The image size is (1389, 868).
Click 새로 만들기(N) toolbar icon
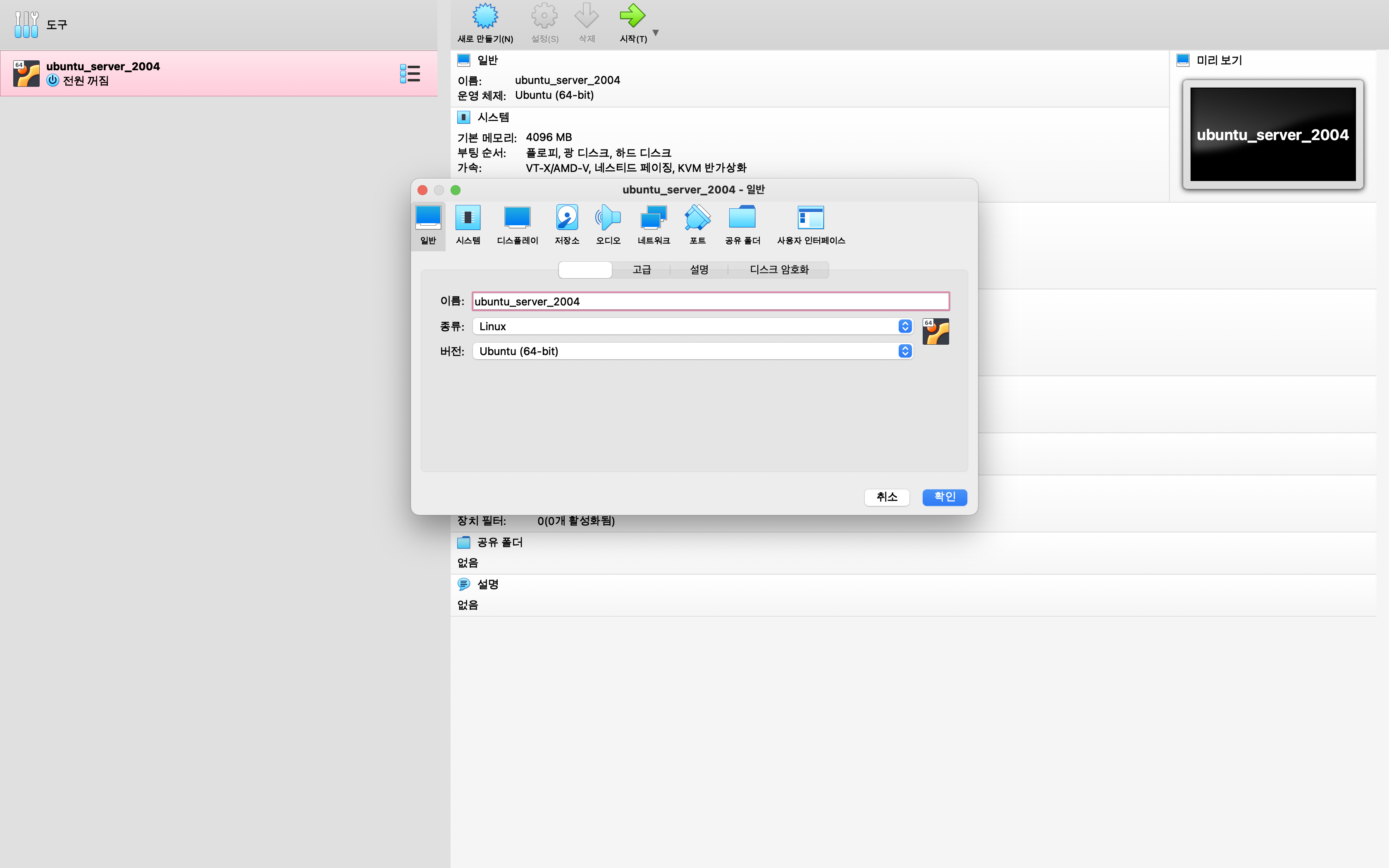tap(485, 23)
